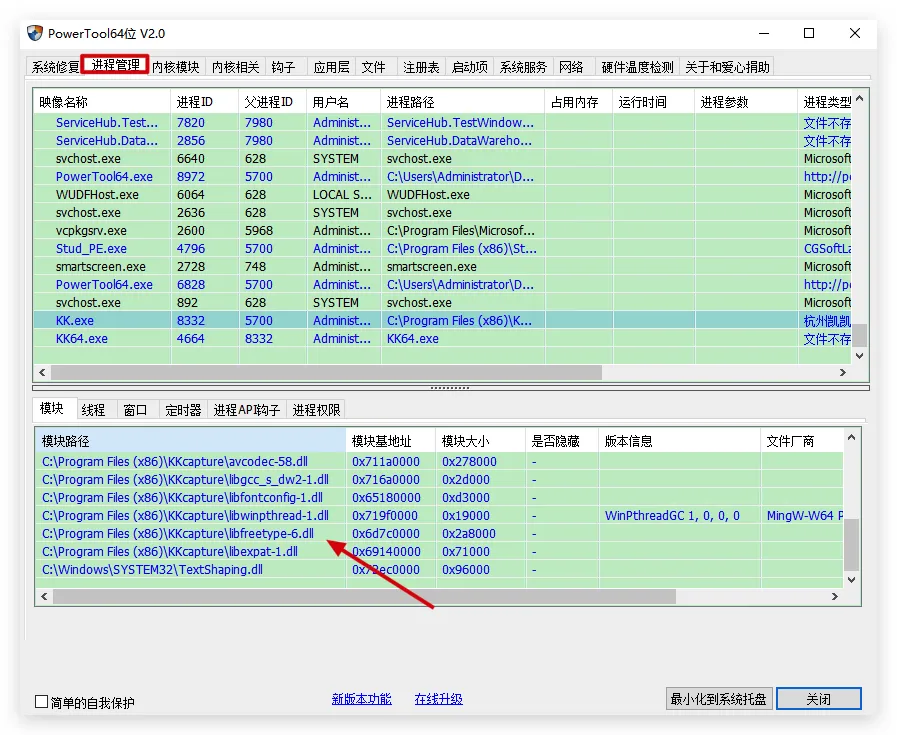
Task: Sort modules by 模块基地址 column header
Action: pyautogui.click(x=381, y=441)
